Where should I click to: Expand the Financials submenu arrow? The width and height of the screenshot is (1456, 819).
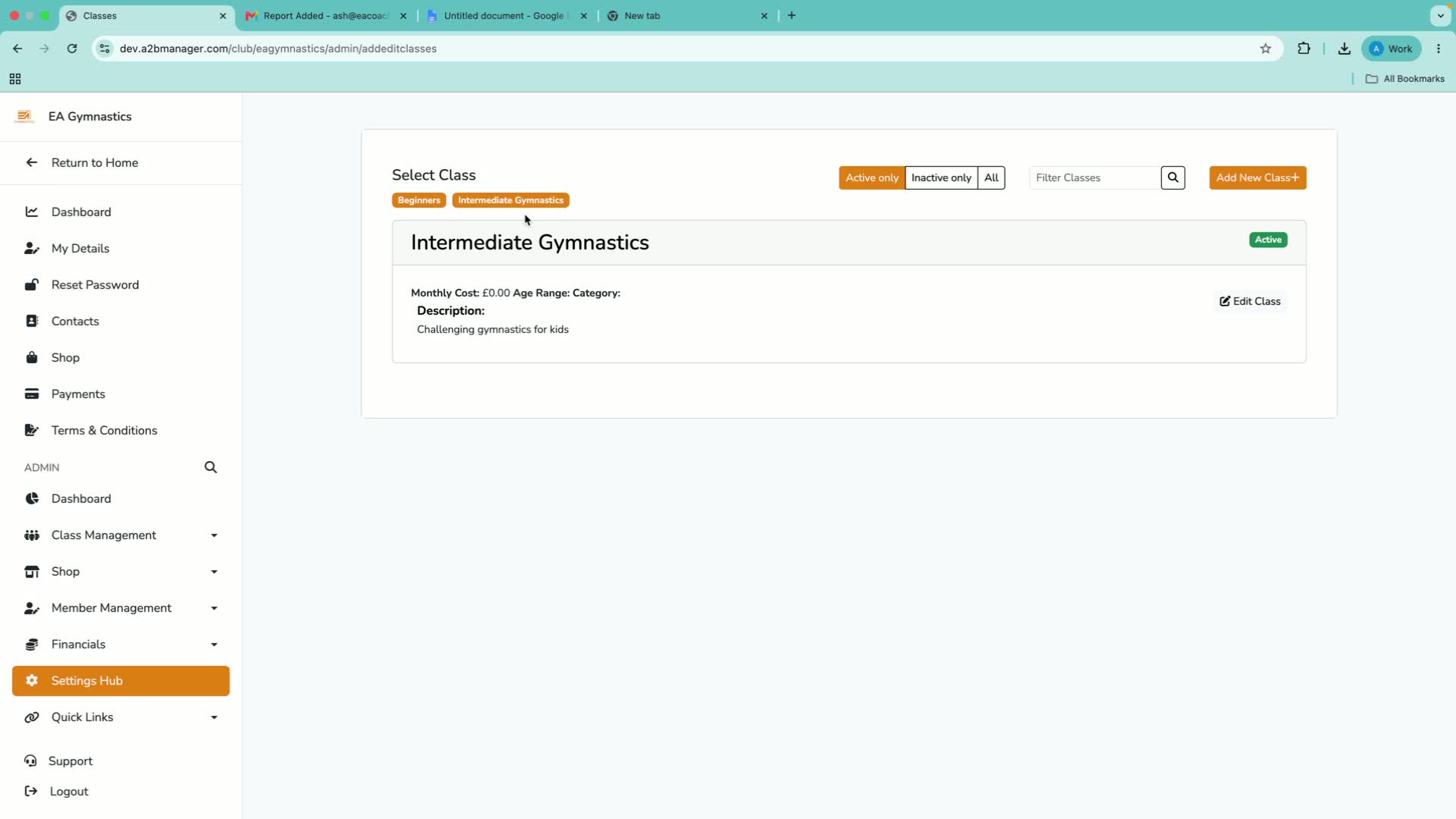[215, 645]
